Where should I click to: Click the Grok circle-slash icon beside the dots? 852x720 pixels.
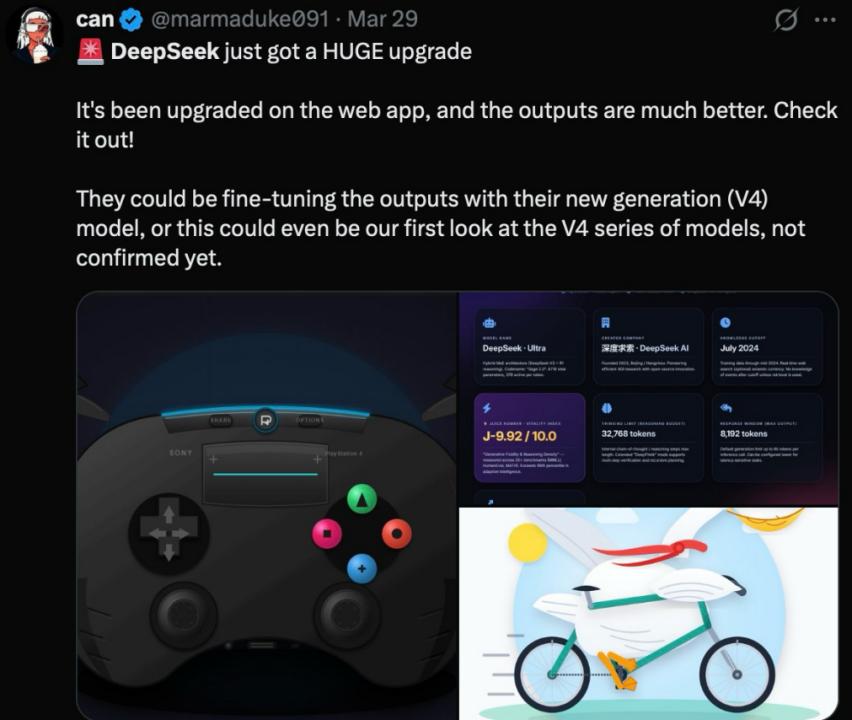pyautogui.click(x=786, y=21)
